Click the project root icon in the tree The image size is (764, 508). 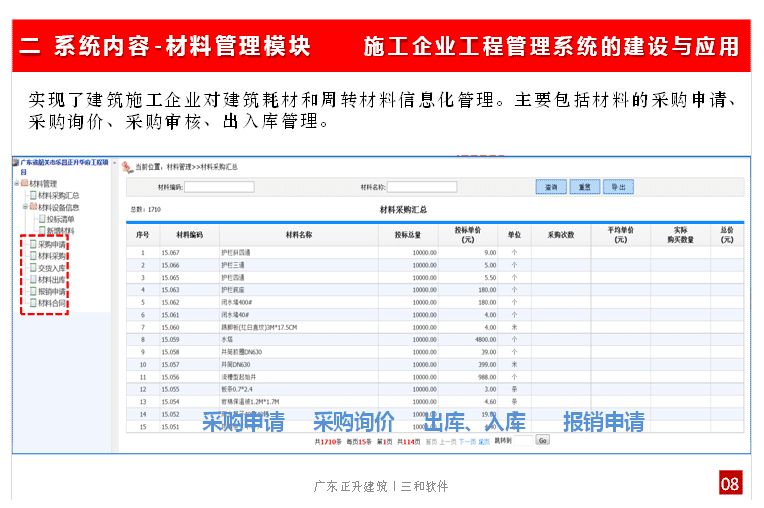pyautogui.click(x=16, y=162)
